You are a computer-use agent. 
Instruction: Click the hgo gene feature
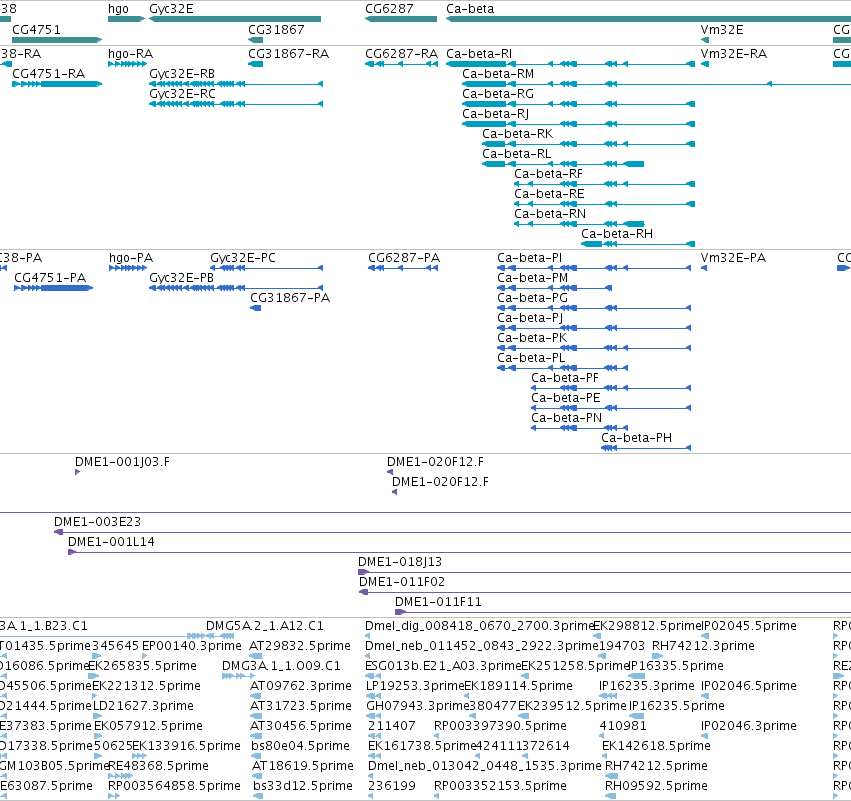click(x=126, y=19)
